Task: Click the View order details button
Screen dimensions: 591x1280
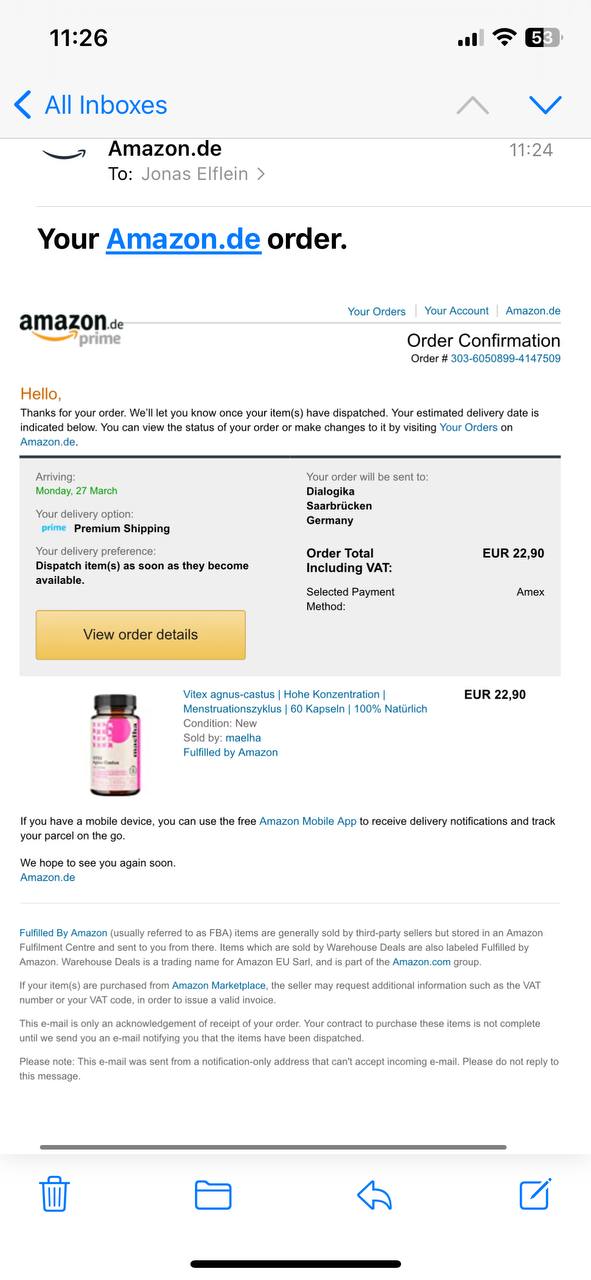Action: click(140, 634)
